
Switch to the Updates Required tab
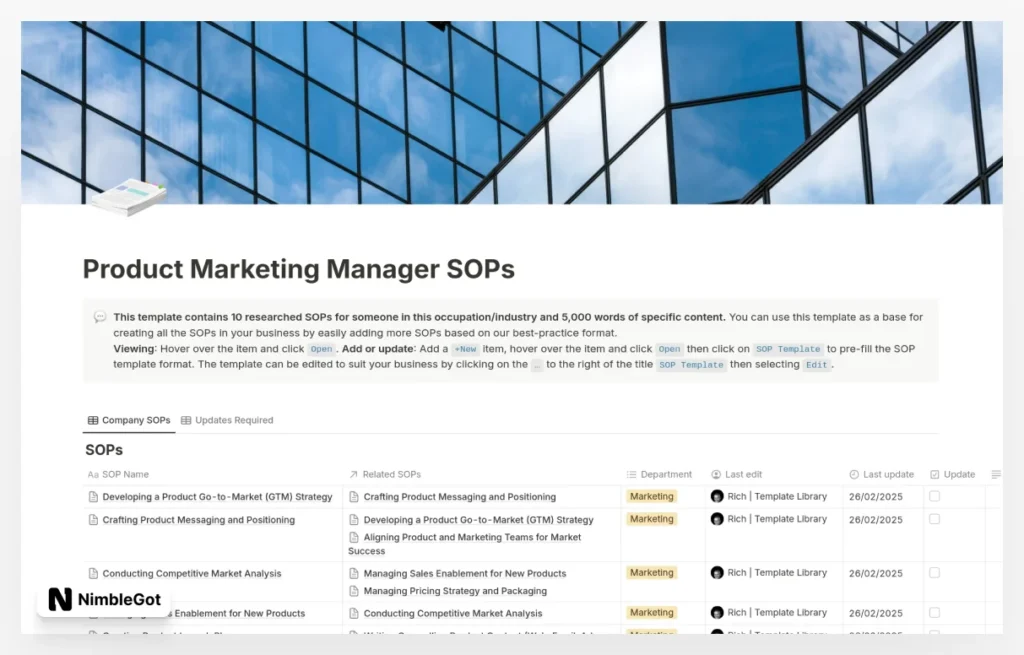pyautogui.click(x=227, y=420)
